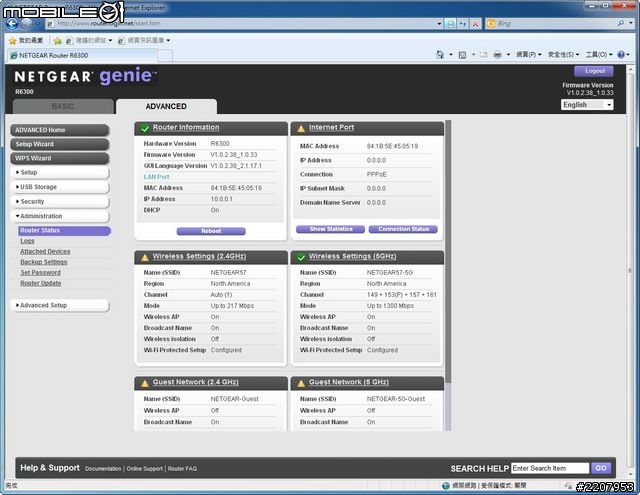Open the dropdown arrow next to printer icon
640x495 pixels.
coord(508,55)
